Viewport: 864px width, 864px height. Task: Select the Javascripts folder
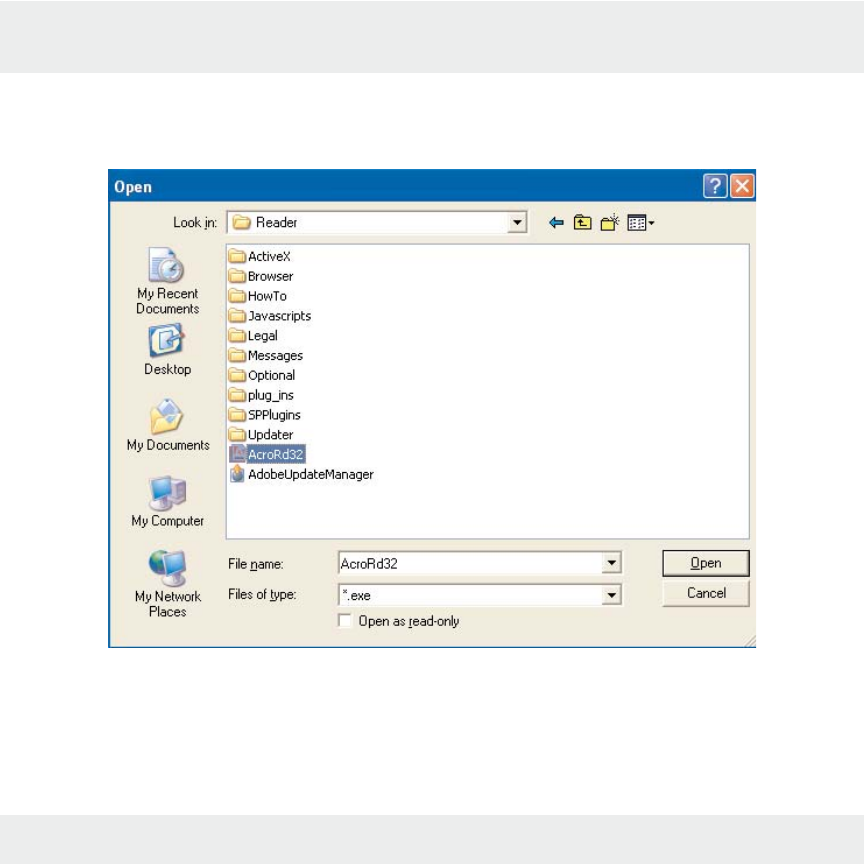click(x=270, y=316)
